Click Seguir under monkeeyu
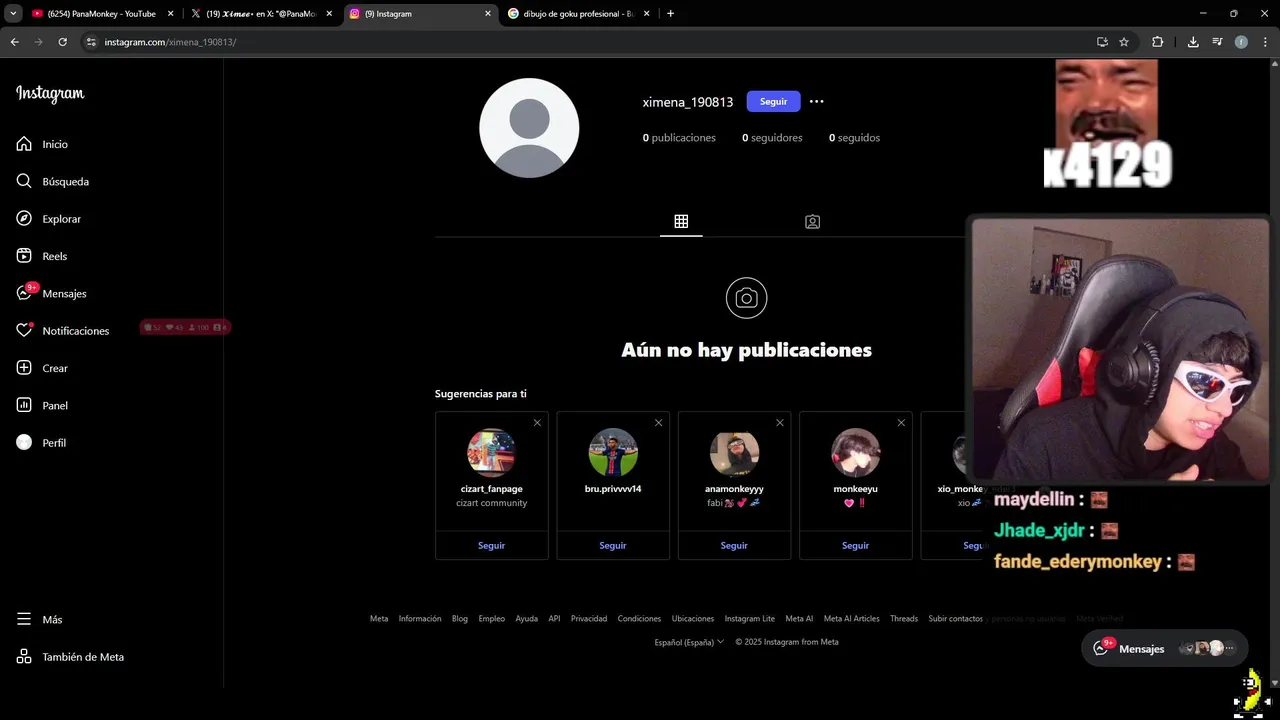The width and height of the screenshot is (1280, 720). [x=855, y=545]
